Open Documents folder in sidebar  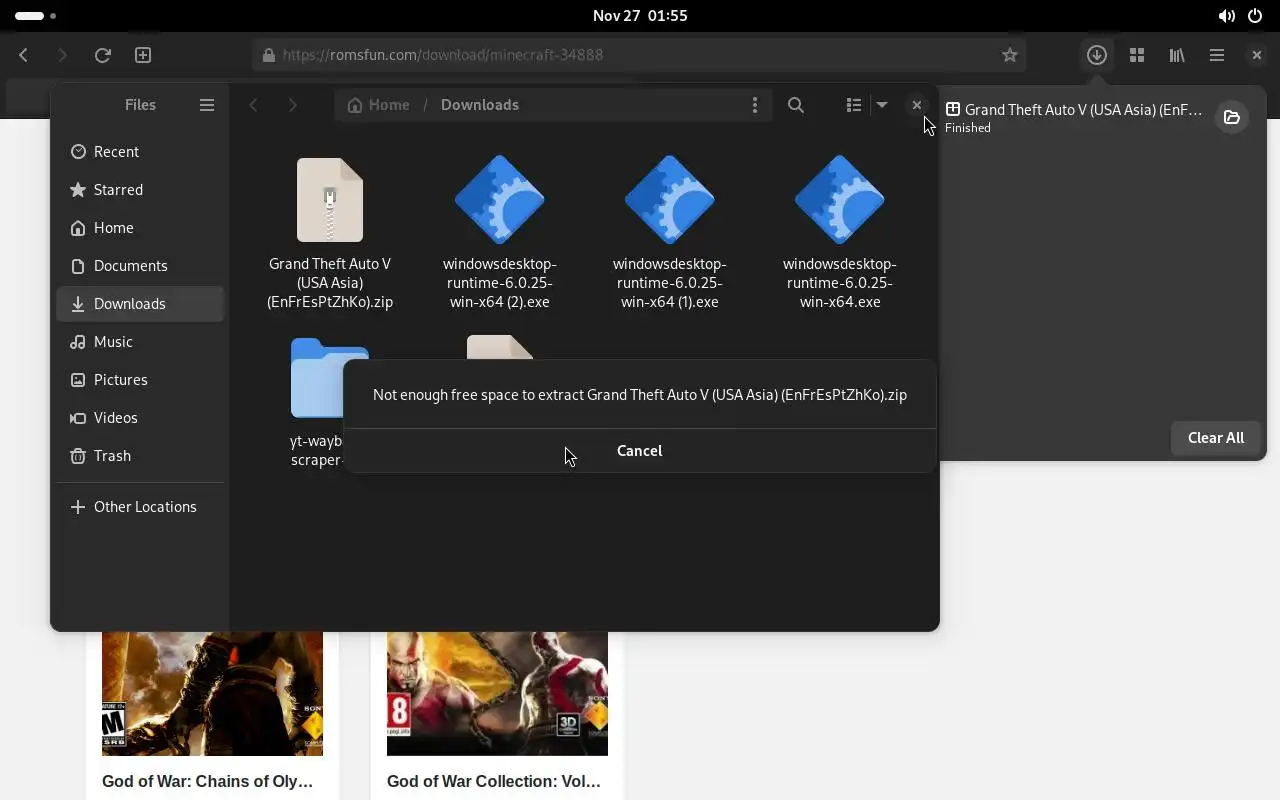point(140,266)
